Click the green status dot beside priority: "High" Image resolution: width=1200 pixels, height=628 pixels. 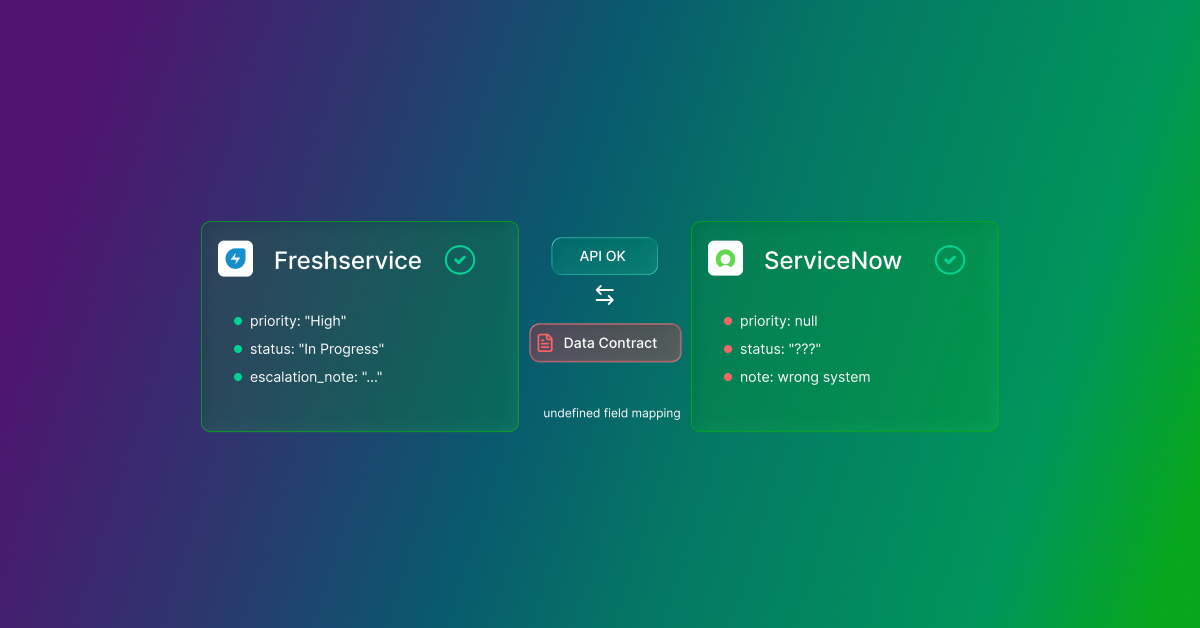237,321
